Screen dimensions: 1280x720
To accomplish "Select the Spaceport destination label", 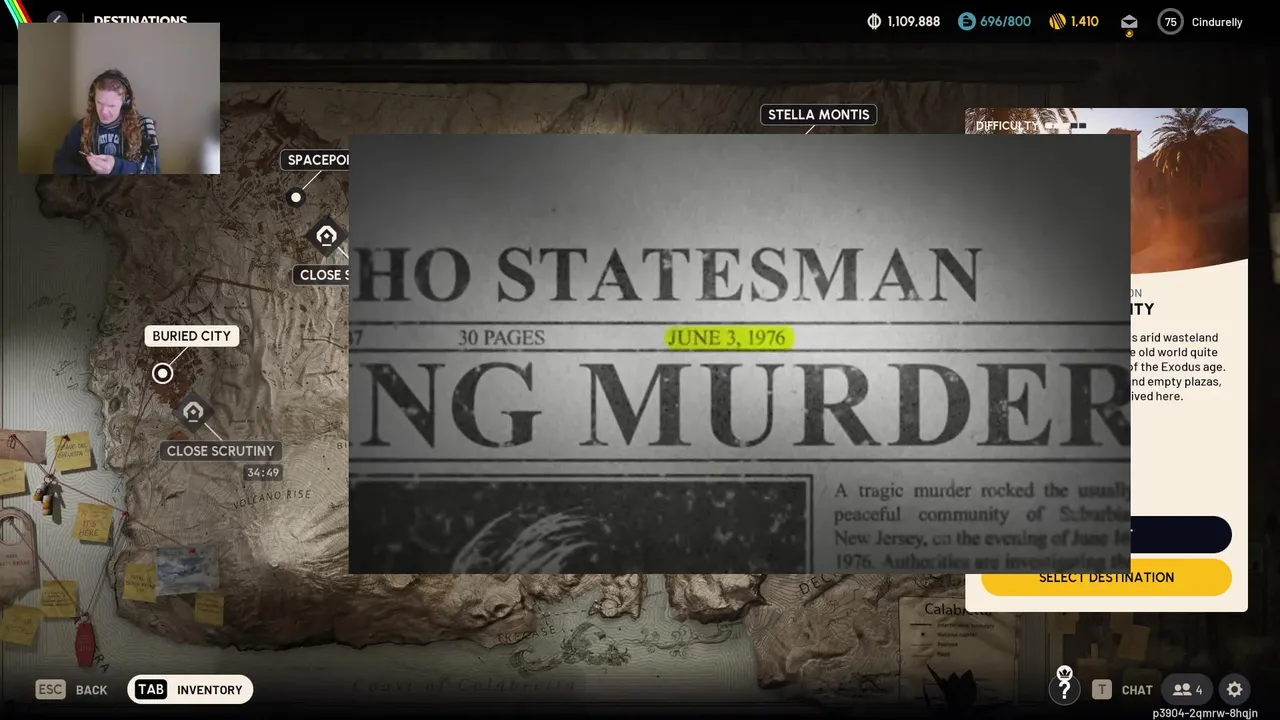I will [317, 160].
